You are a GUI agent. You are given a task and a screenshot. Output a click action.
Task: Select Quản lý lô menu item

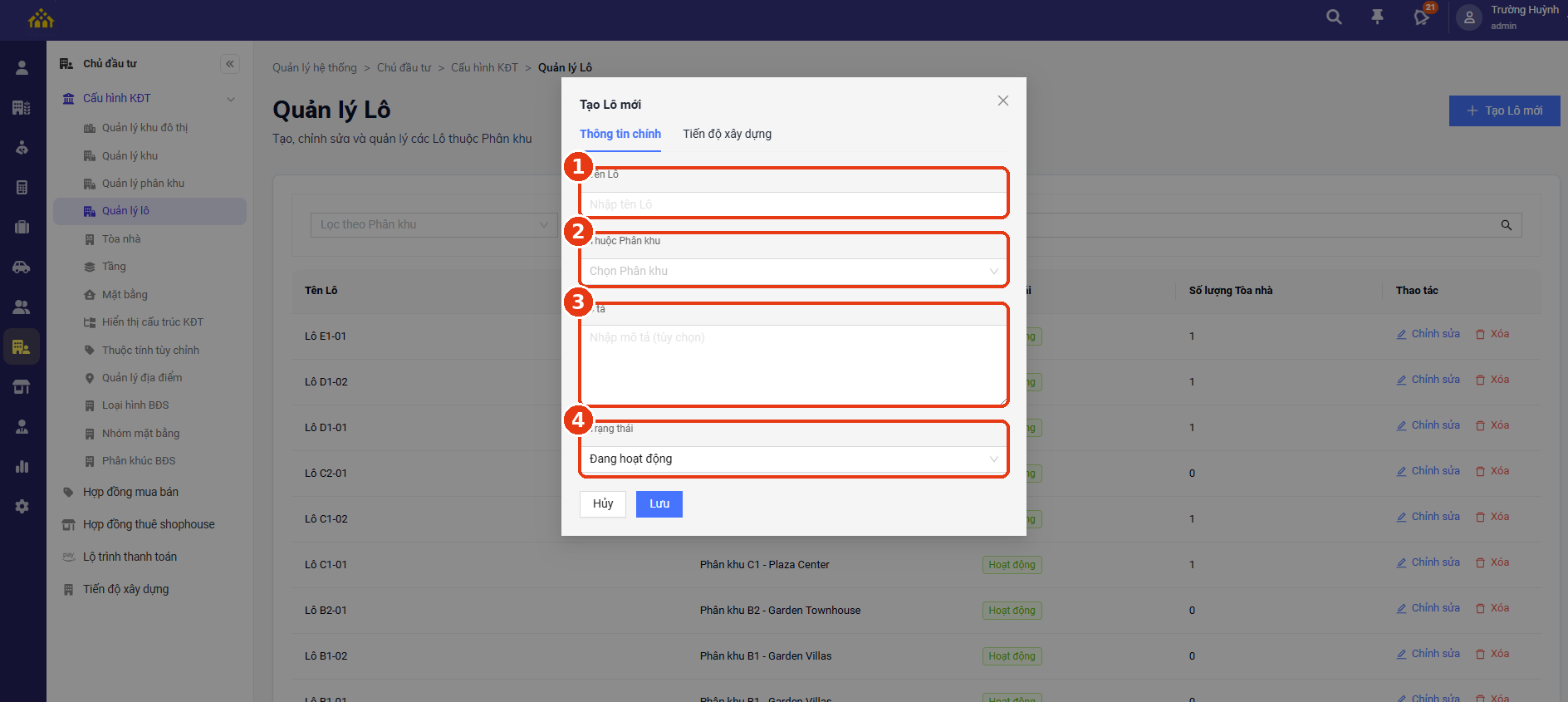pos(149,211)
